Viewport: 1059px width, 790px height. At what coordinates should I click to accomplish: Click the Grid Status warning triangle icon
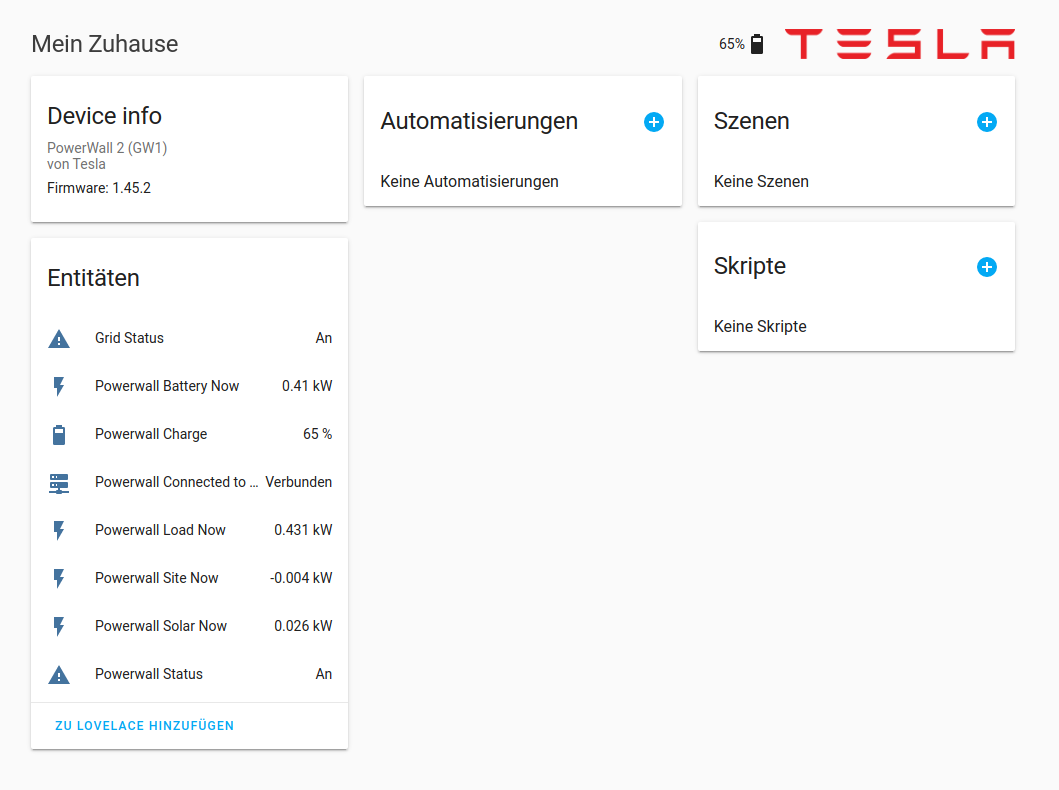pyautogui.click(x=59, y=338)
